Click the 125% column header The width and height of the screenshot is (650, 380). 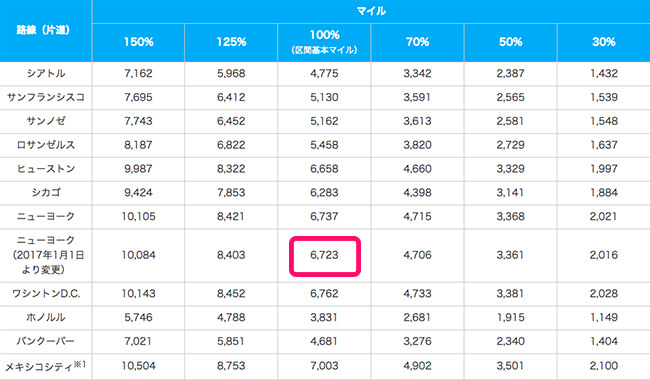231,42
